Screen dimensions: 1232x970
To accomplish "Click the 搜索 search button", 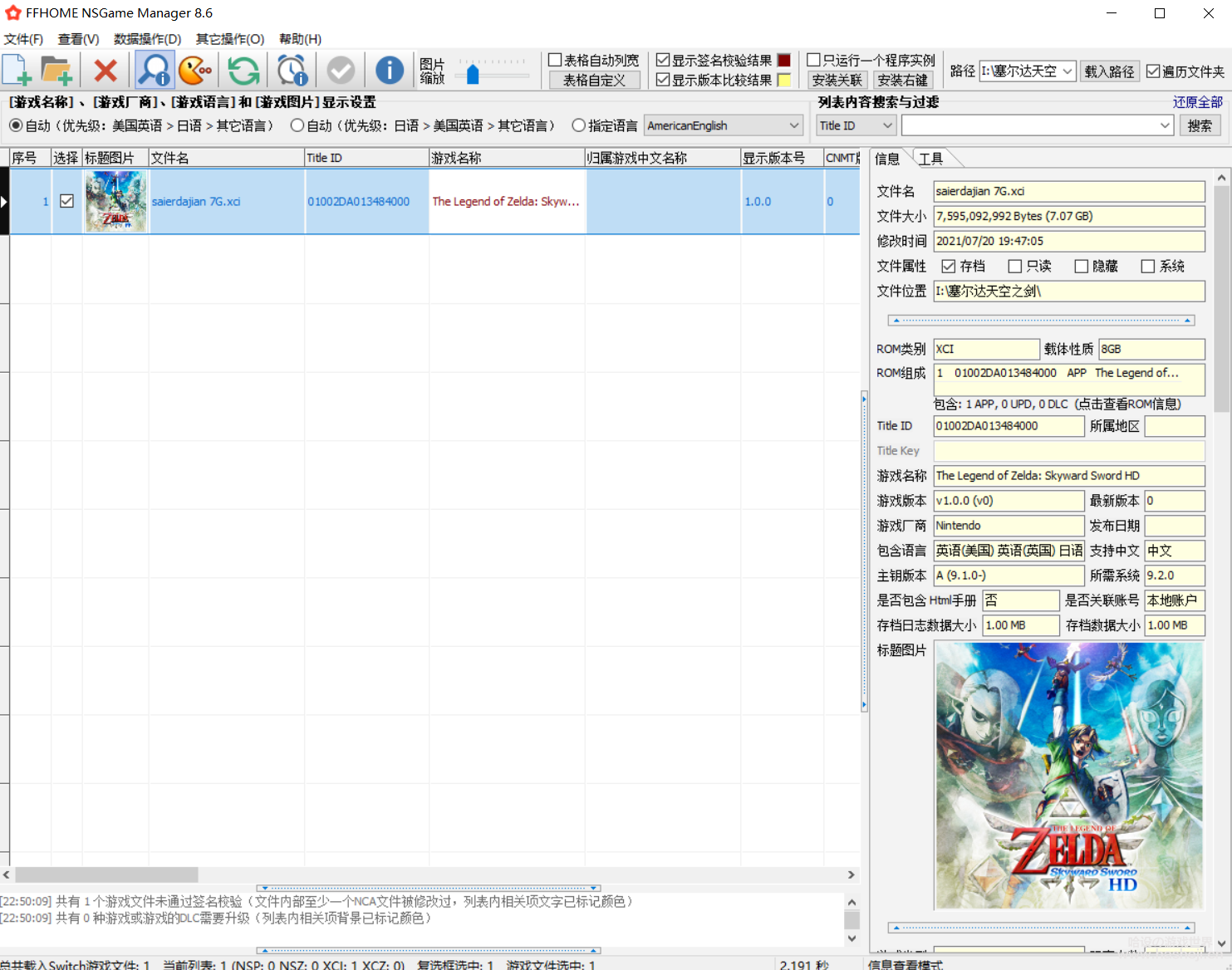I will [x=1200, y=125].
